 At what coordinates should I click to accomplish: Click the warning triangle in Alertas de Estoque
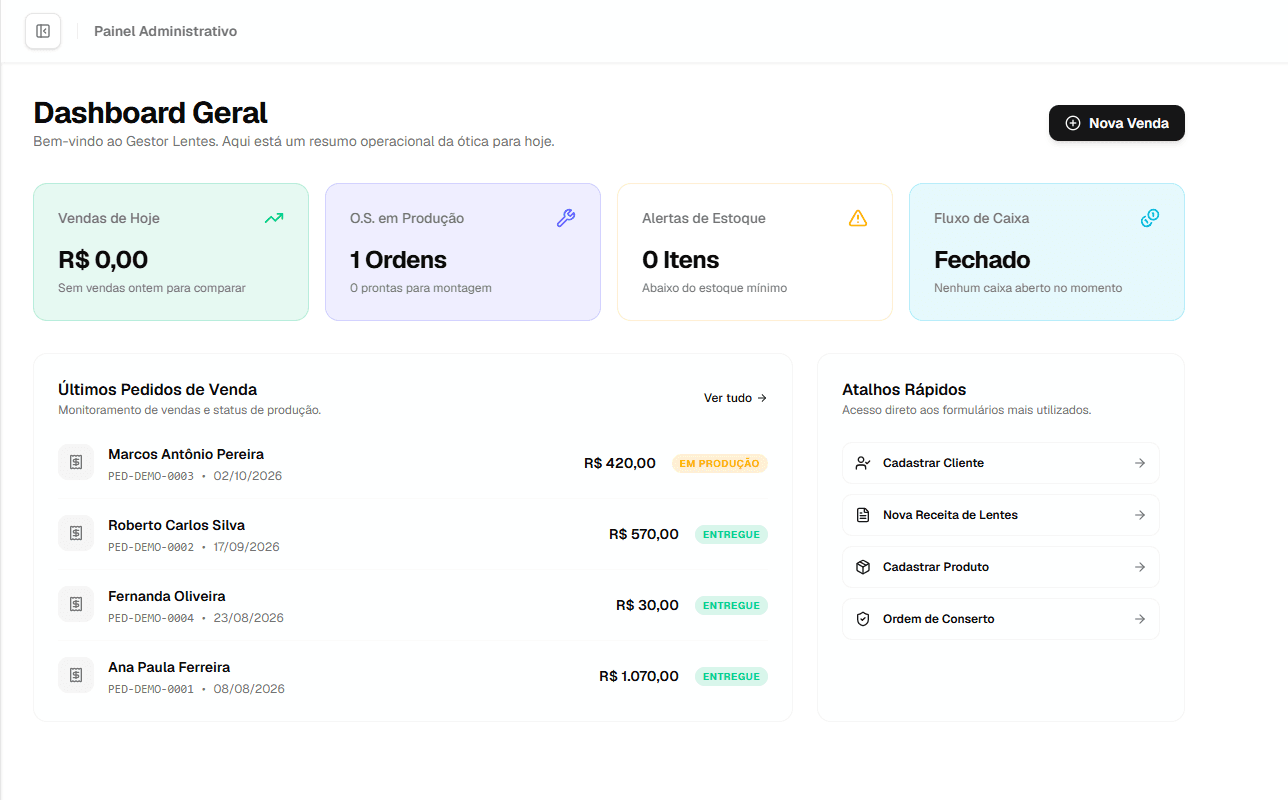[858, 218]
